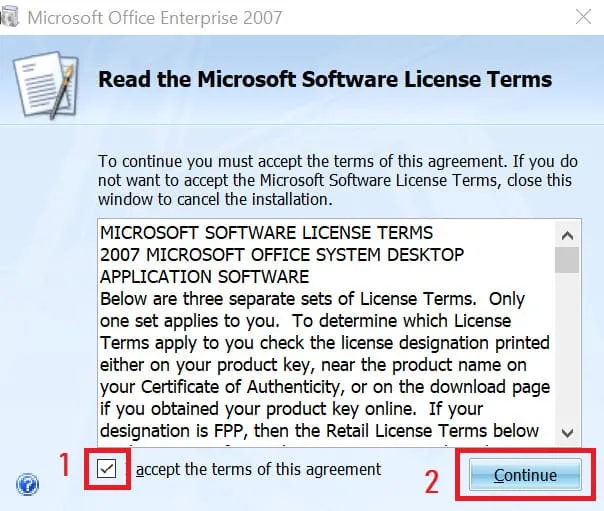Click the red number 2 annotation
The height and width of the screenshot is (511, 604).
coord(431,482)
